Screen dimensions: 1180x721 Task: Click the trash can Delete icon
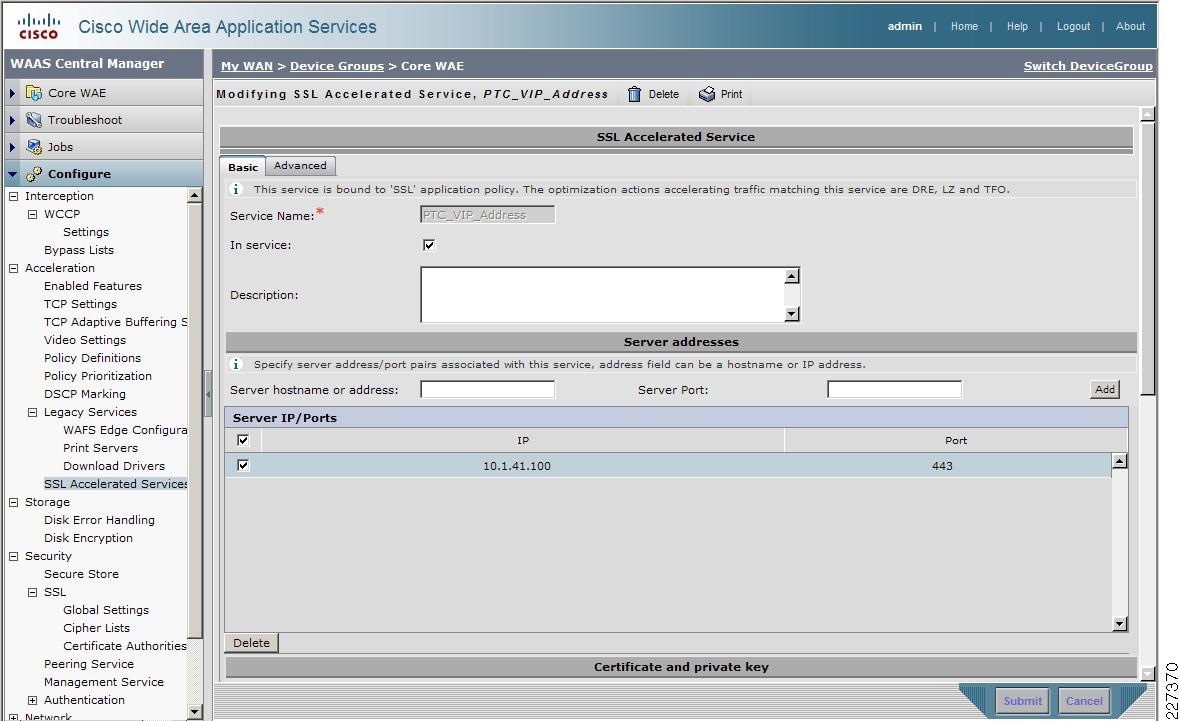coord(634,94)
